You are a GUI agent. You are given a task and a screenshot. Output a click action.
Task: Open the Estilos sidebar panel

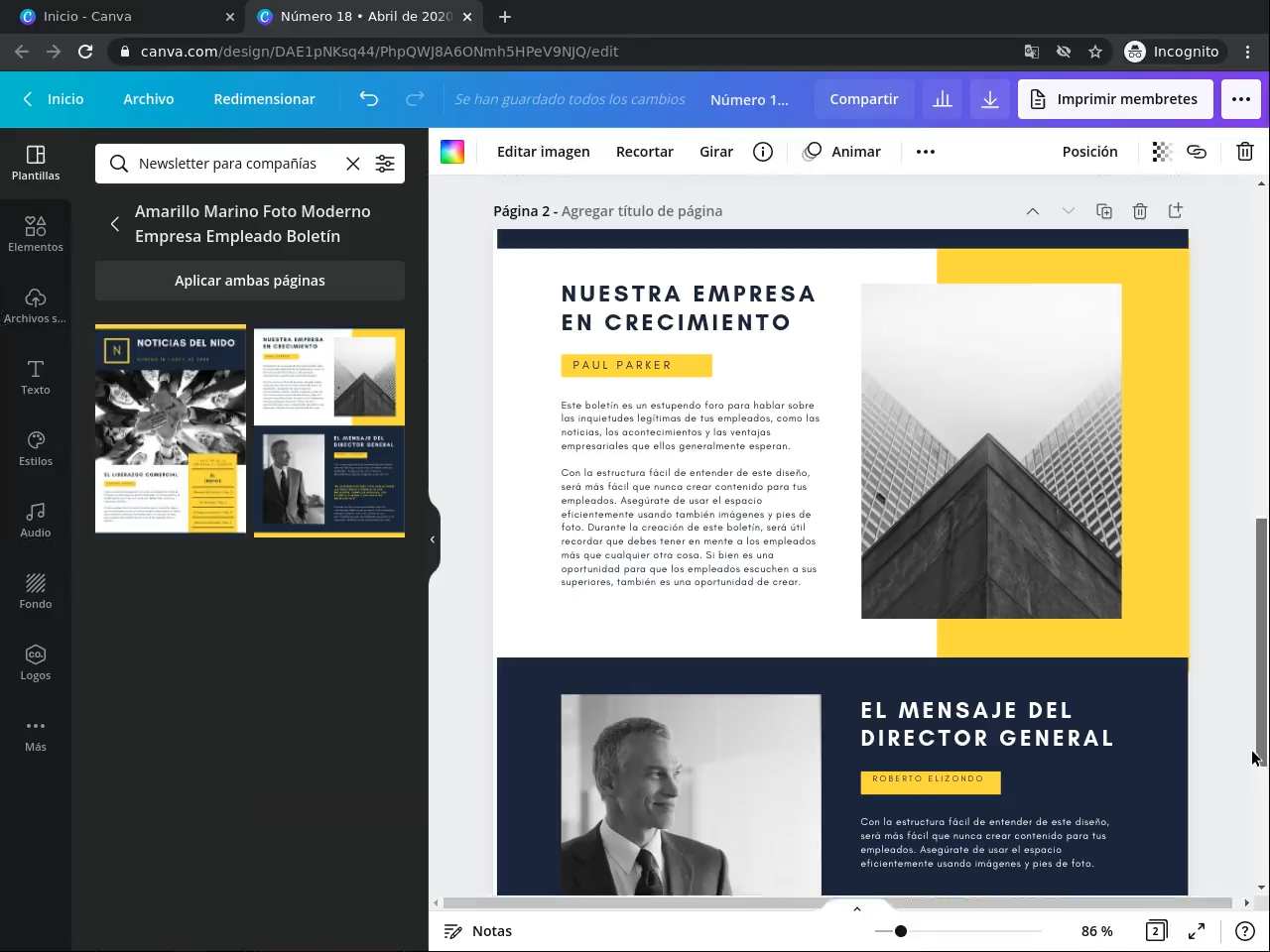36,449
